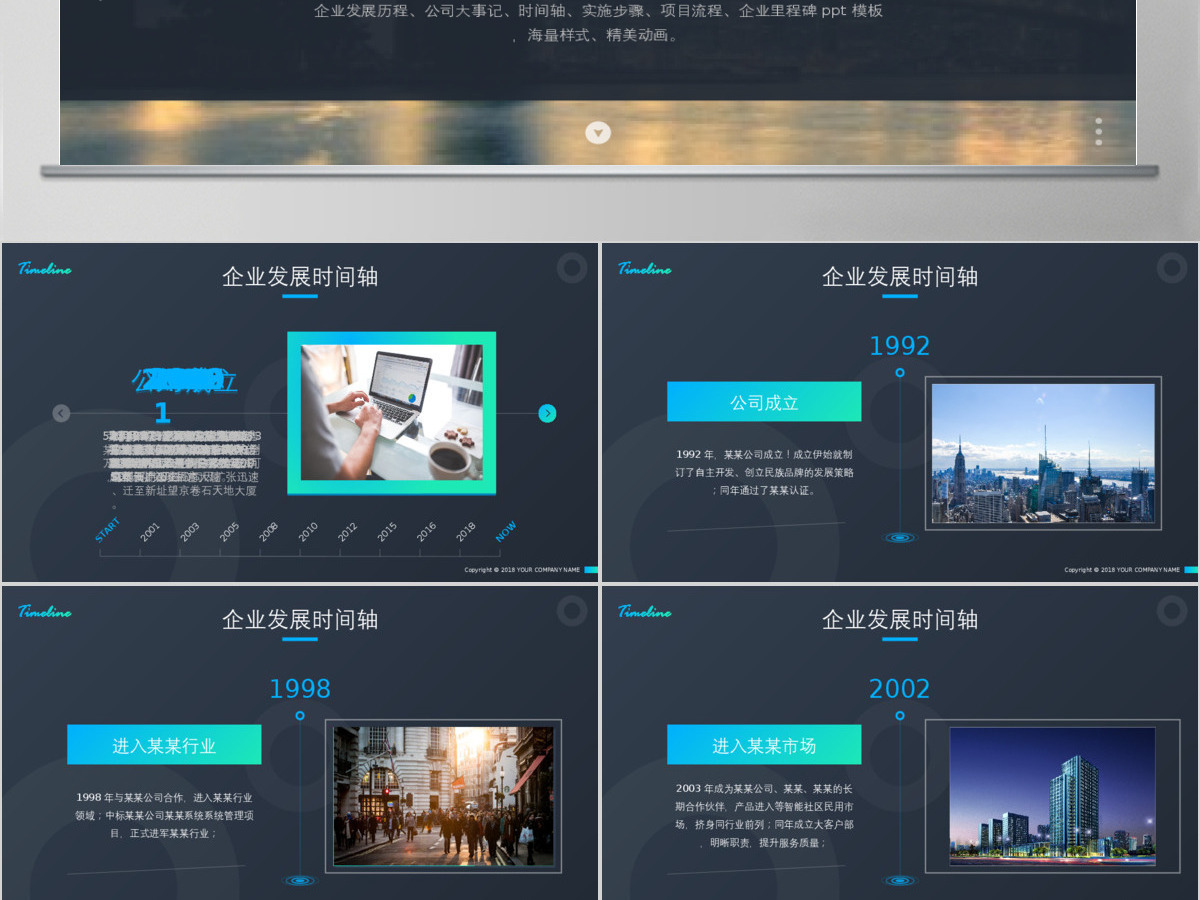Click the cyan right arrow beside the laptop photo
Viewport: 1200px width, 900px height.
pos(547,413)
